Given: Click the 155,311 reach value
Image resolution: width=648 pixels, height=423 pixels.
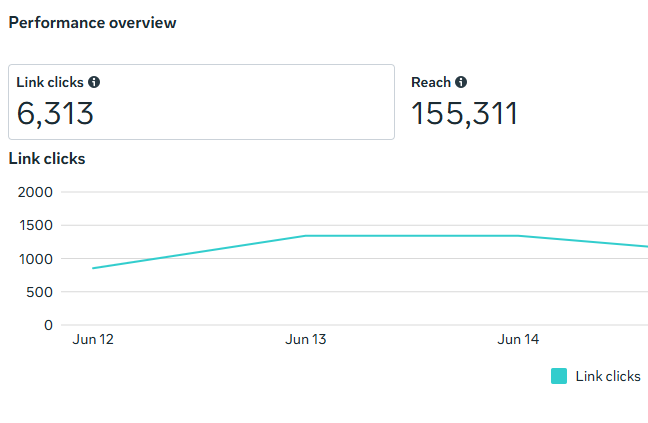Looking at the screenshot, I should pos(464,114).
